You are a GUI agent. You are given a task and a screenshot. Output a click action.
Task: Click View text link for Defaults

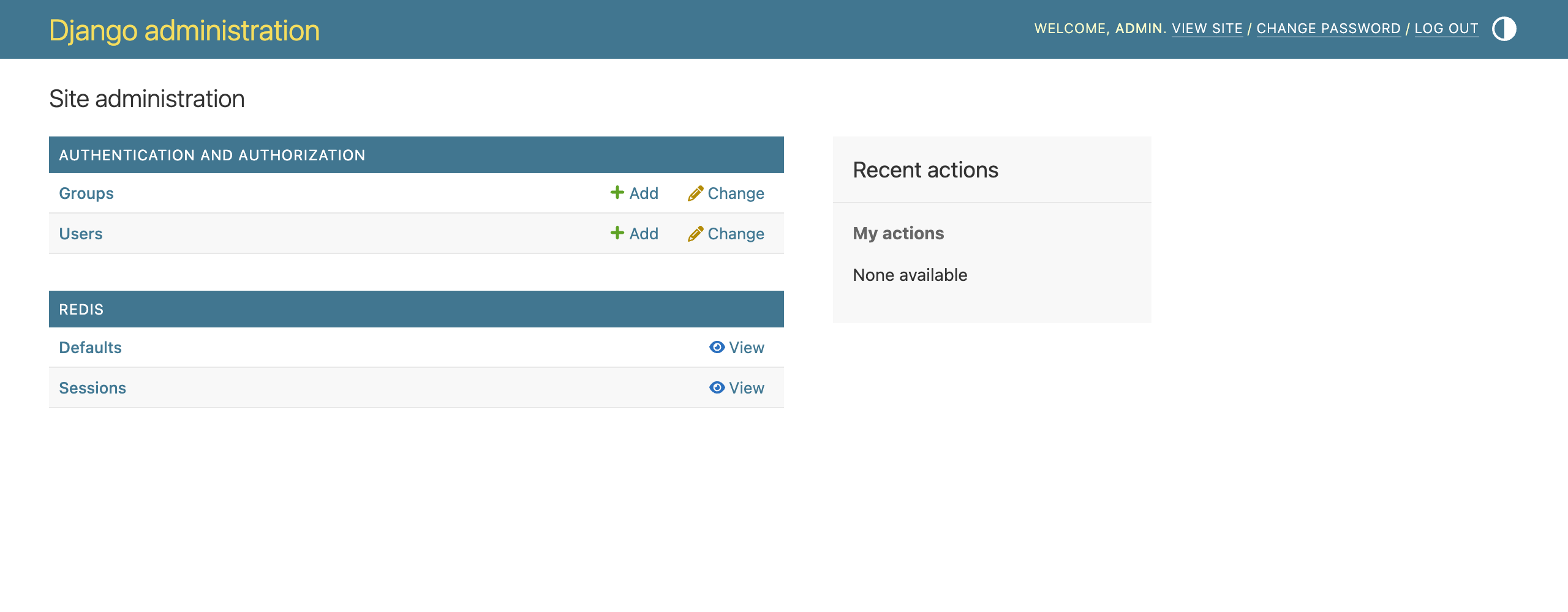coord(747,348)
